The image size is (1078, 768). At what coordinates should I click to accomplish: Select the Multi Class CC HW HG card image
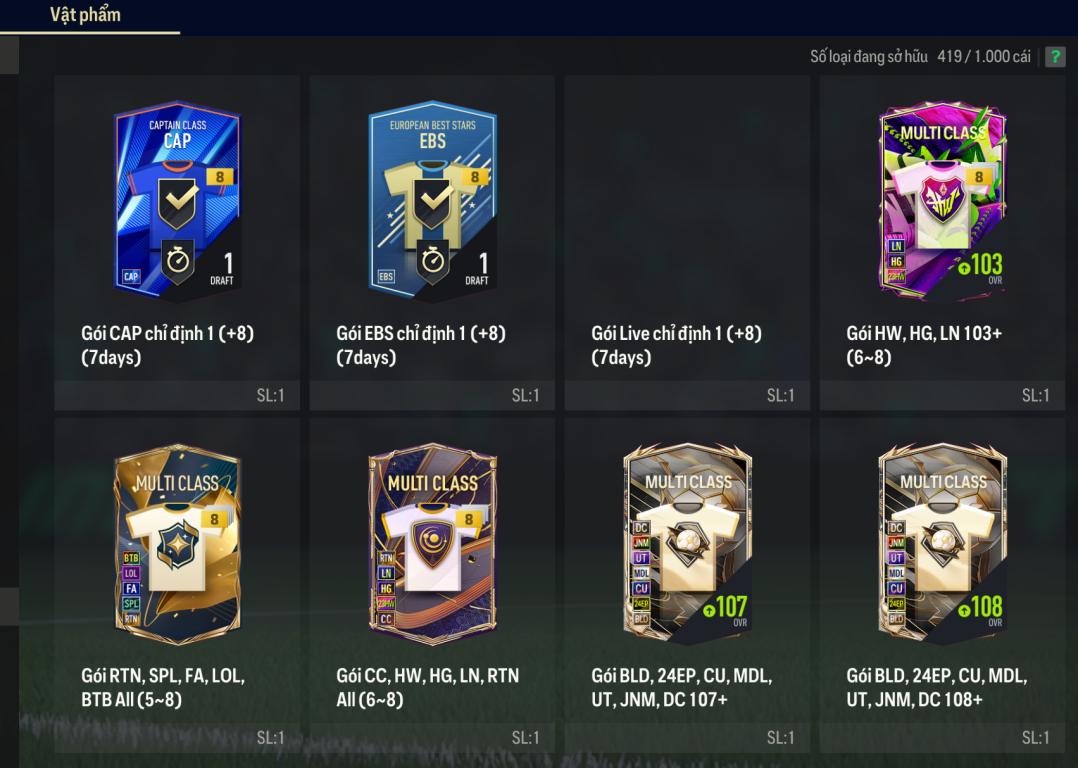[x=432, y=543]
